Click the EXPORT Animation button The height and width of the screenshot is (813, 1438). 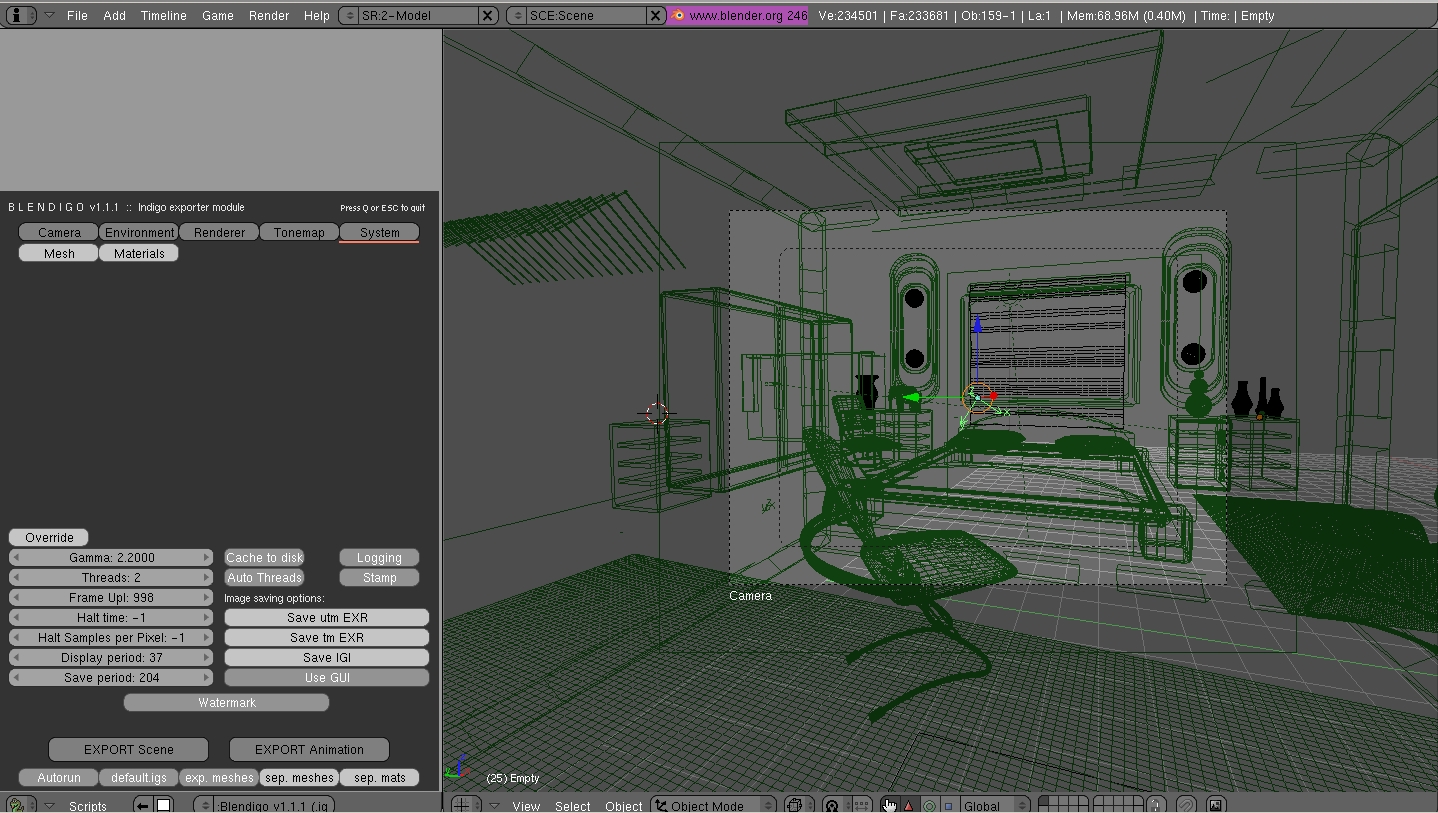(x=309, y=749)
